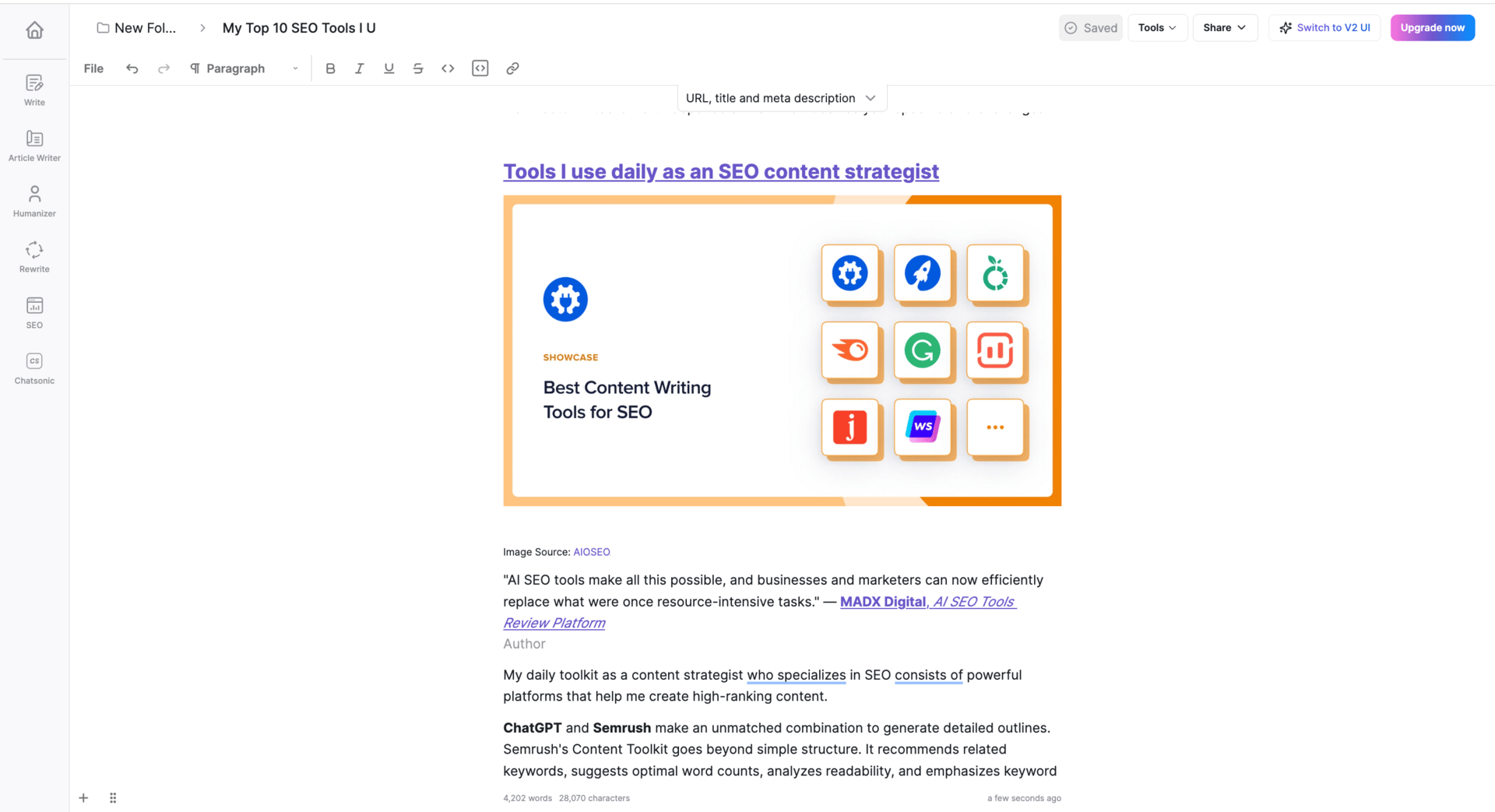Open the File menu

pos(93,69)
